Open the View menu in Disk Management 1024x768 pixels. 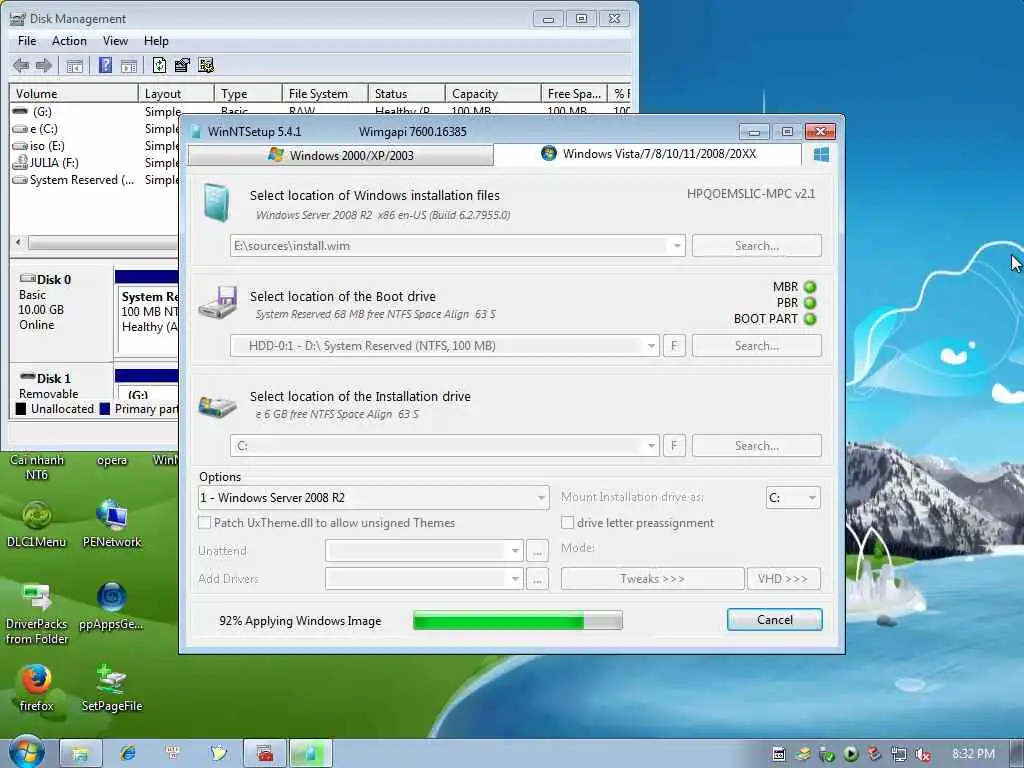tap(115, 40)
